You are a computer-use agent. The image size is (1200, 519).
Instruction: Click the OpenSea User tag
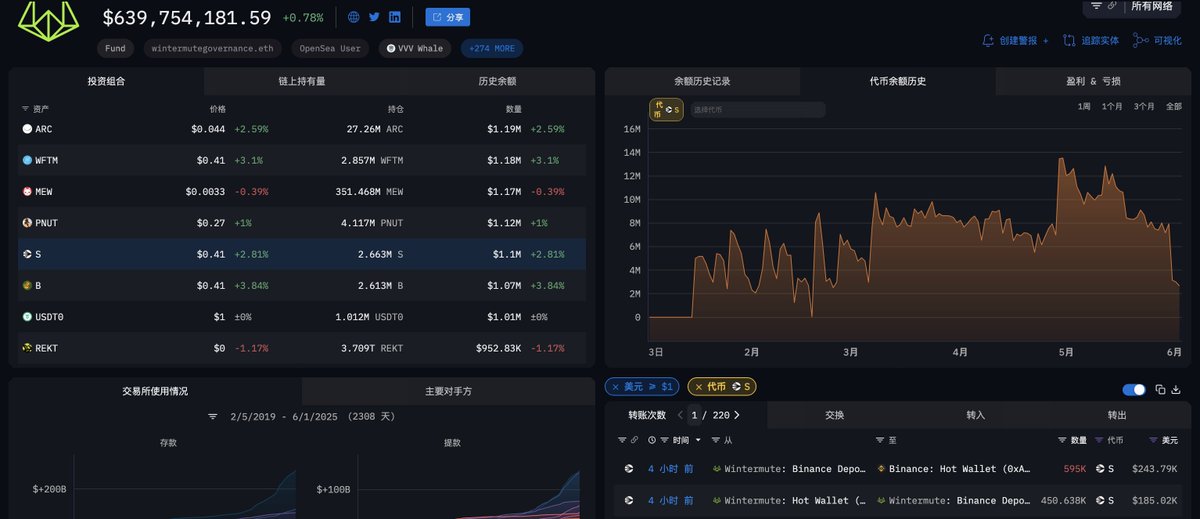[x=331, y=48]
